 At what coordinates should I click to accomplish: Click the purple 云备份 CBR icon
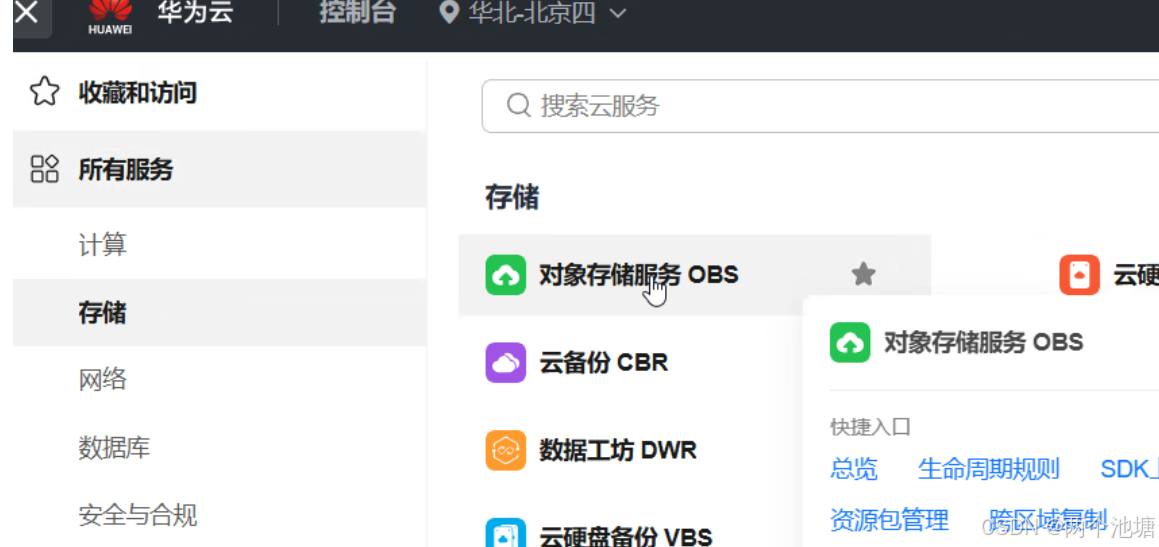coord(506,362)
